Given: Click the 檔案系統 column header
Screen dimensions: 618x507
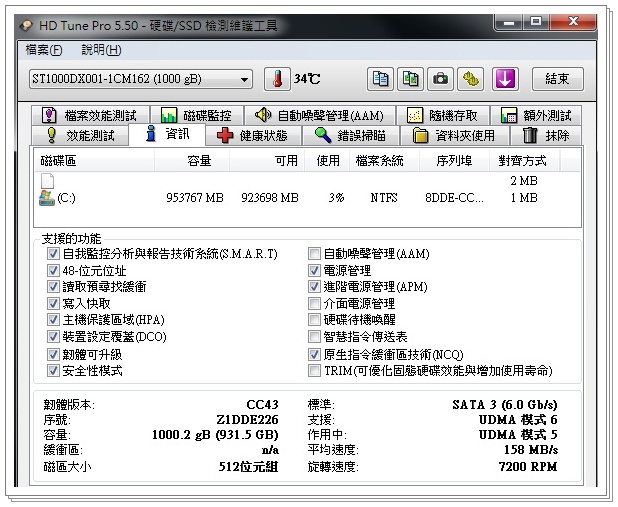Looking at the screenshot, I should click(384, 160).
